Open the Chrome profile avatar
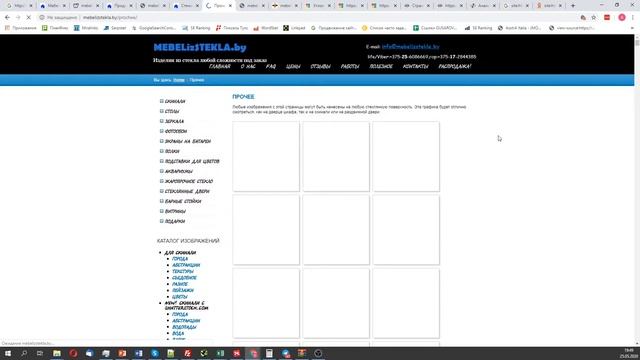The image size is (640, 360). [622, 18]
